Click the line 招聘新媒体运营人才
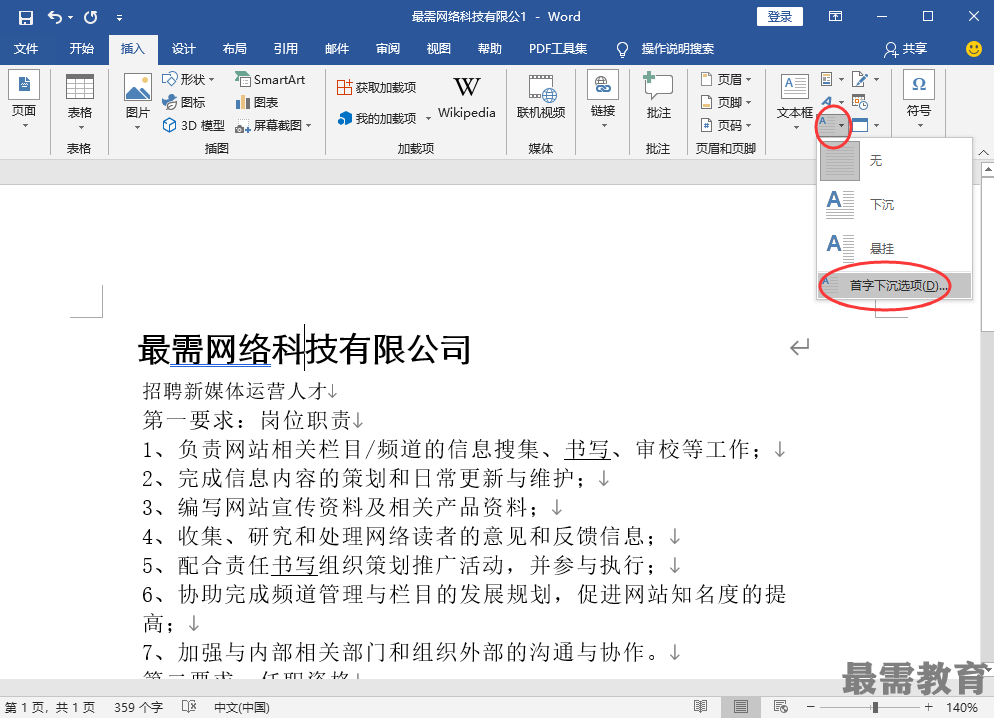The height and width of the screenshot is (718, 994). coord(235,391)
